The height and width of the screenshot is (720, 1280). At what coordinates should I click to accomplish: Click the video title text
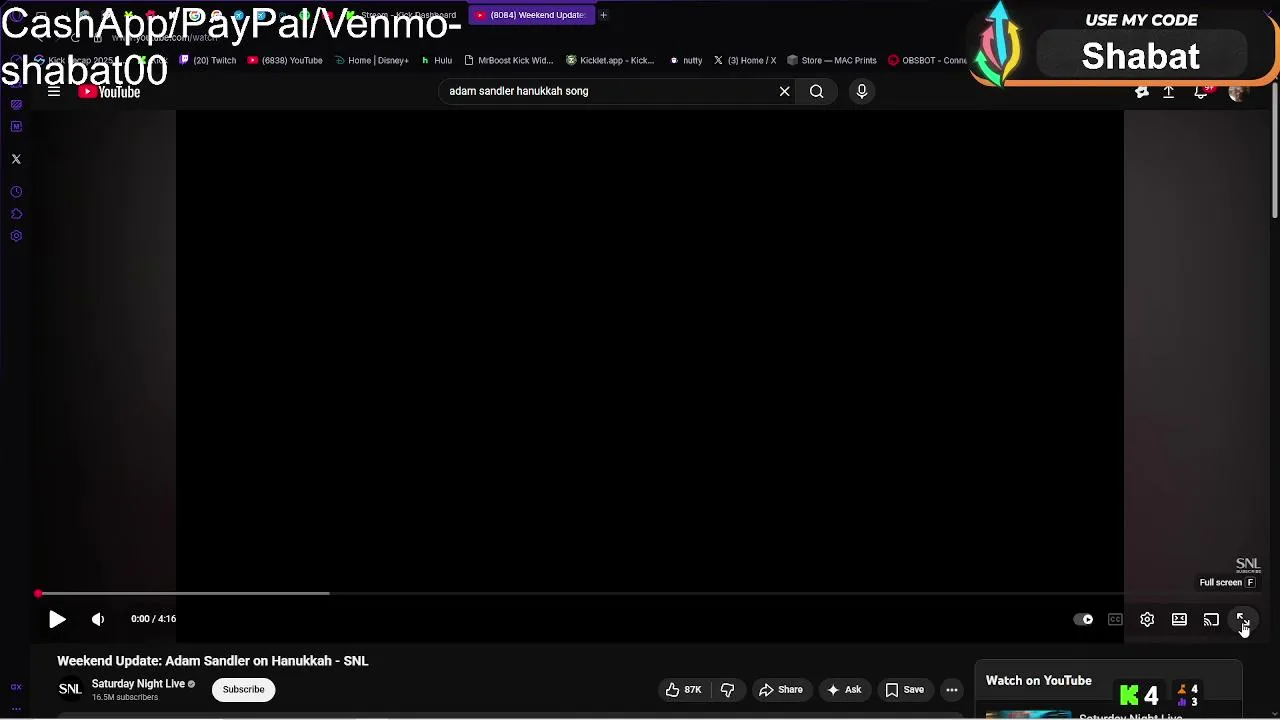(213, 661)
